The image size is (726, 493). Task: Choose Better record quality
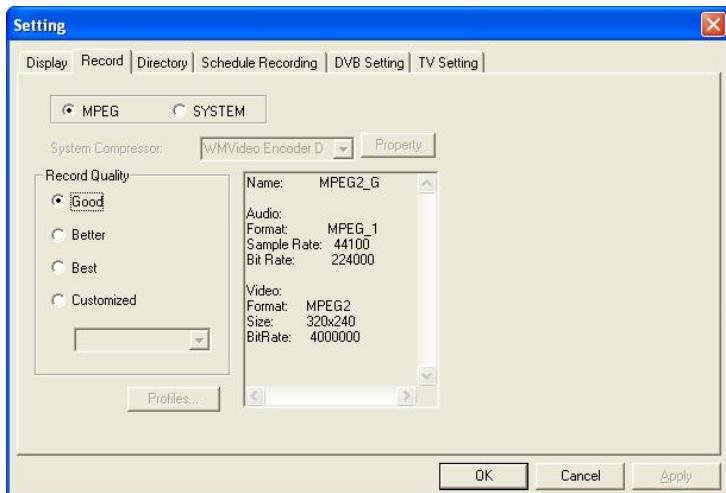(58, 235)
